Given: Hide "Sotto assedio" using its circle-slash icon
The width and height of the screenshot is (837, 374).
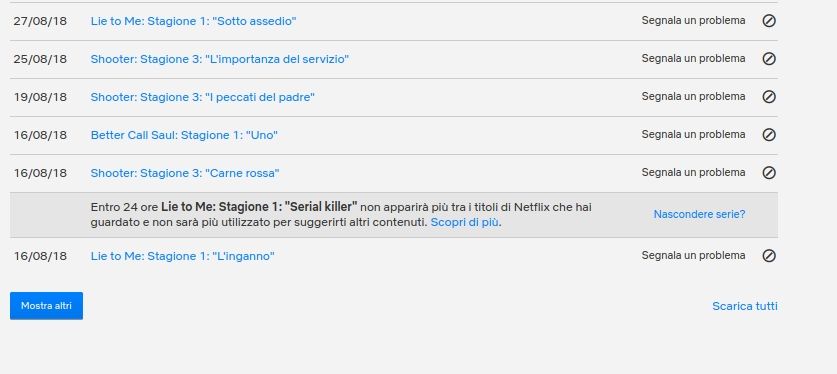Looking at the screenshot, I should [x=769, y=21].
